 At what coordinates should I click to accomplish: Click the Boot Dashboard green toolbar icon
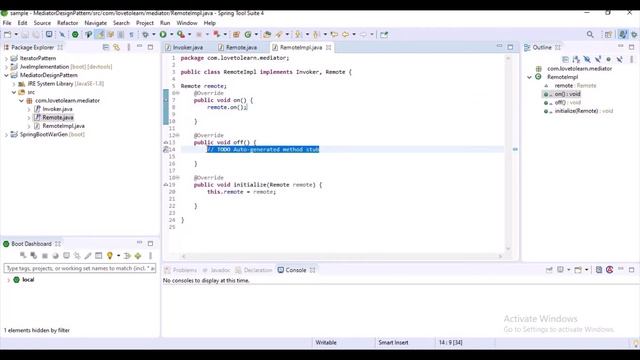tap(75, 35)
